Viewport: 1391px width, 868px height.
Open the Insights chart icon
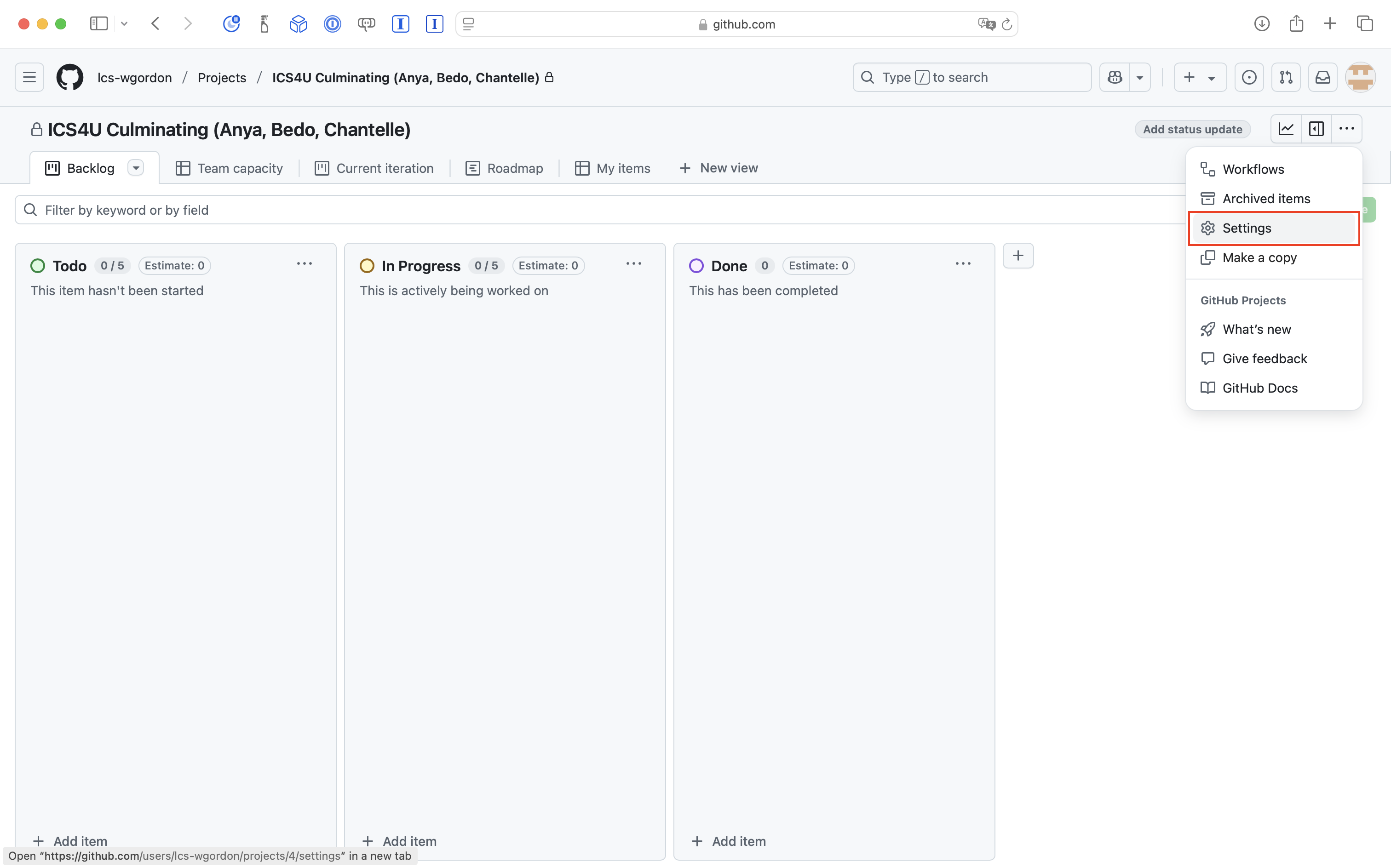tap(1285, 129)
